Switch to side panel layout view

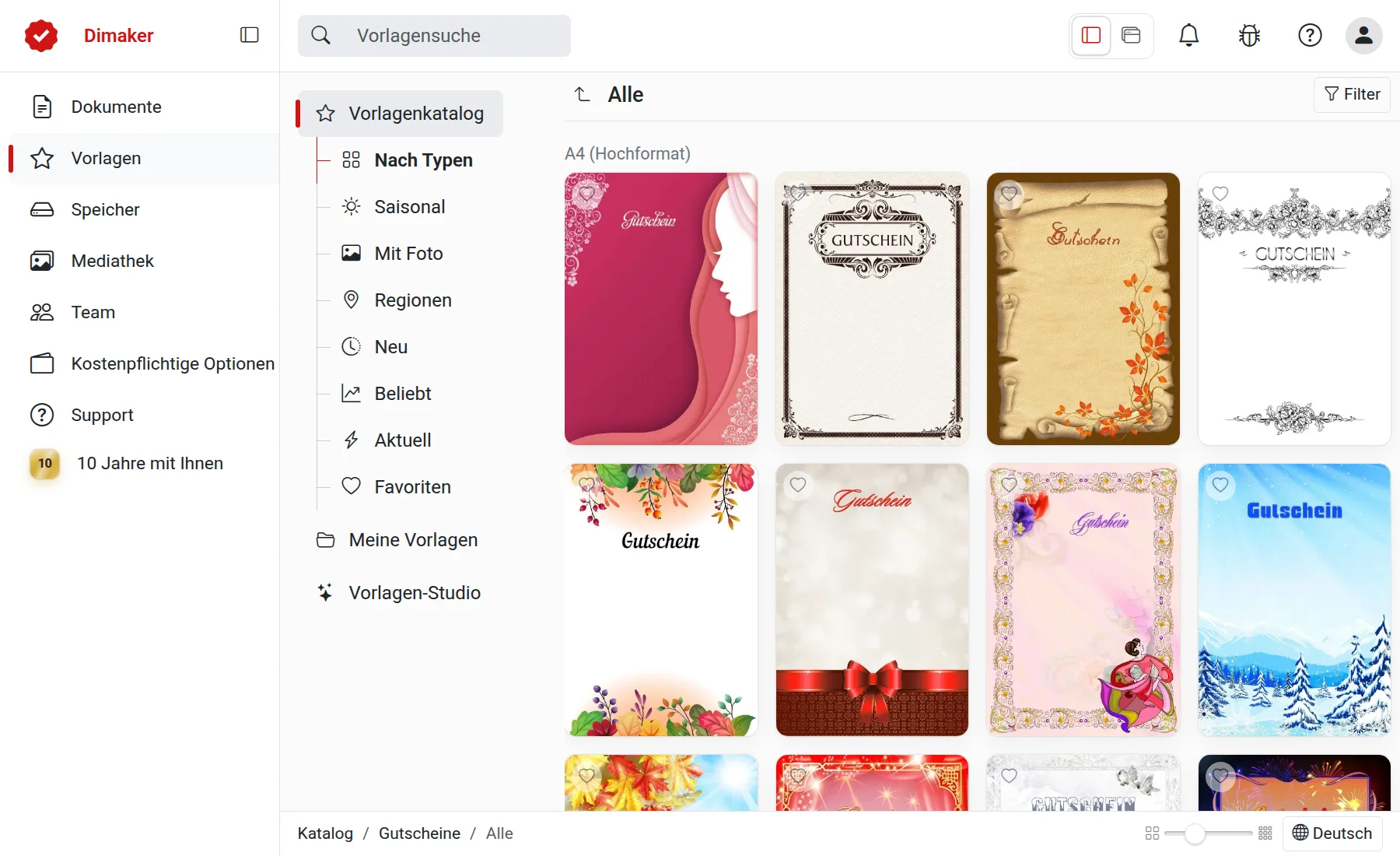pyautogui.click(x=1091, y=35)
